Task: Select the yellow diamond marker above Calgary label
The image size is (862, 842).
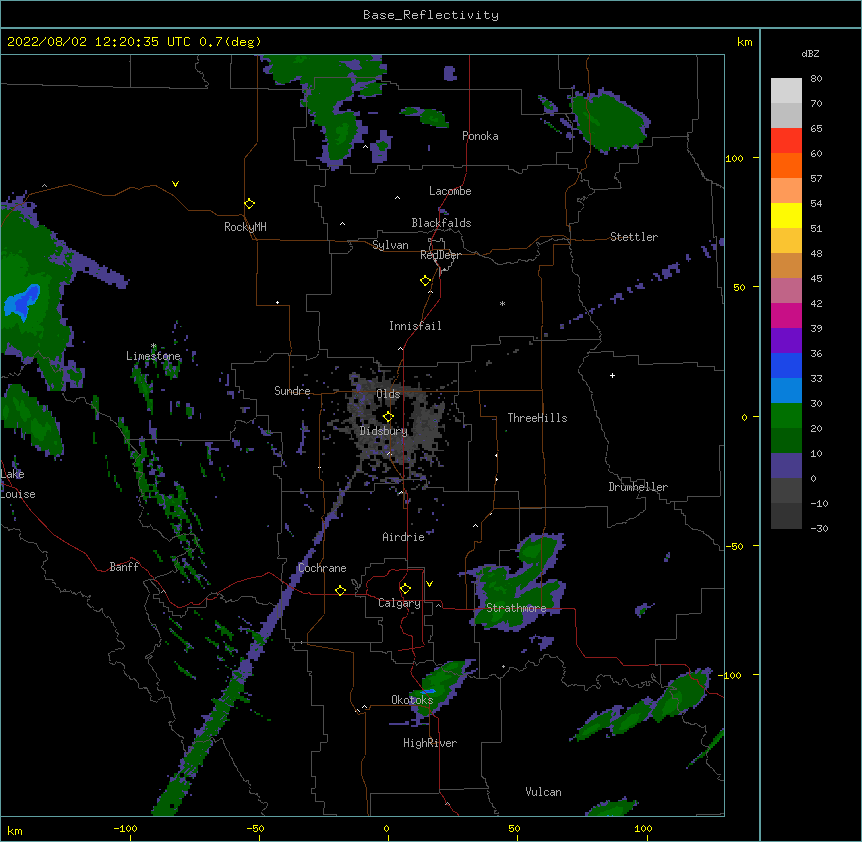Action: pyautogui.click(x=405, y=589)
